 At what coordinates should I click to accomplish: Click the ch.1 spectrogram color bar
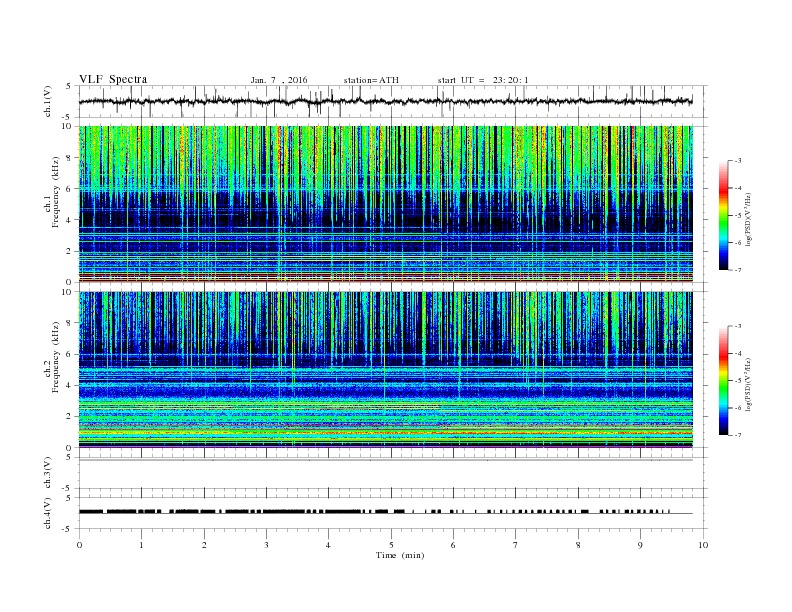click(x=723, y=216)
